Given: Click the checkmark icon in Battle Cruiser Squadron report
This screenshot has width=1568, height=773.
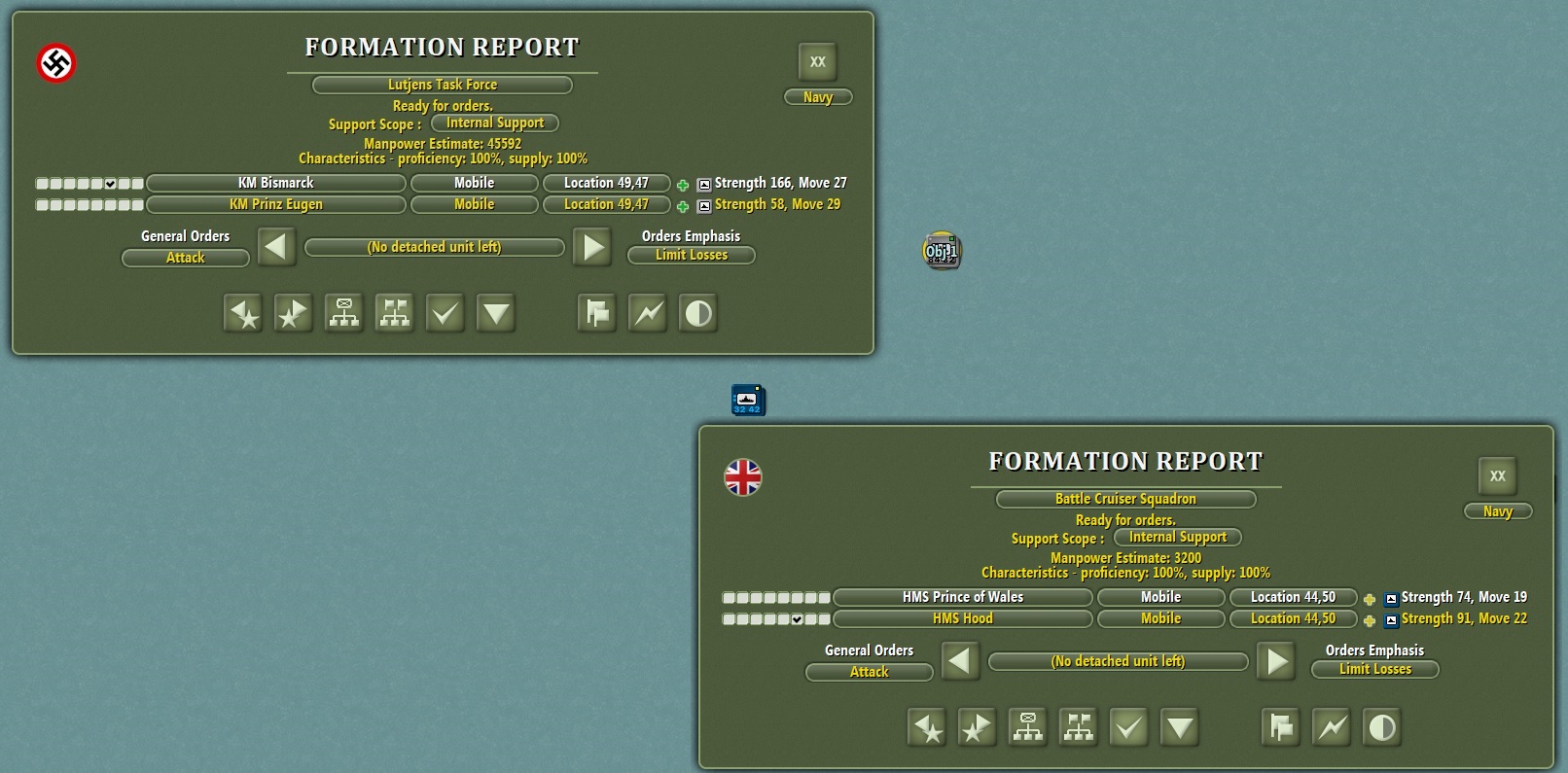Looking at the screenshot, I should (1129, 727).
